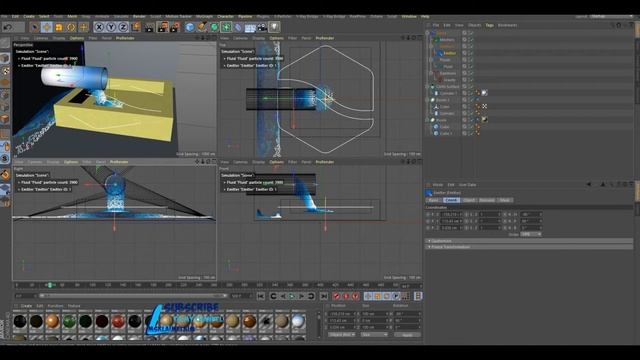Open the Character menu
The width and height of the screenshot is (640, 360).
pos(225,17)
